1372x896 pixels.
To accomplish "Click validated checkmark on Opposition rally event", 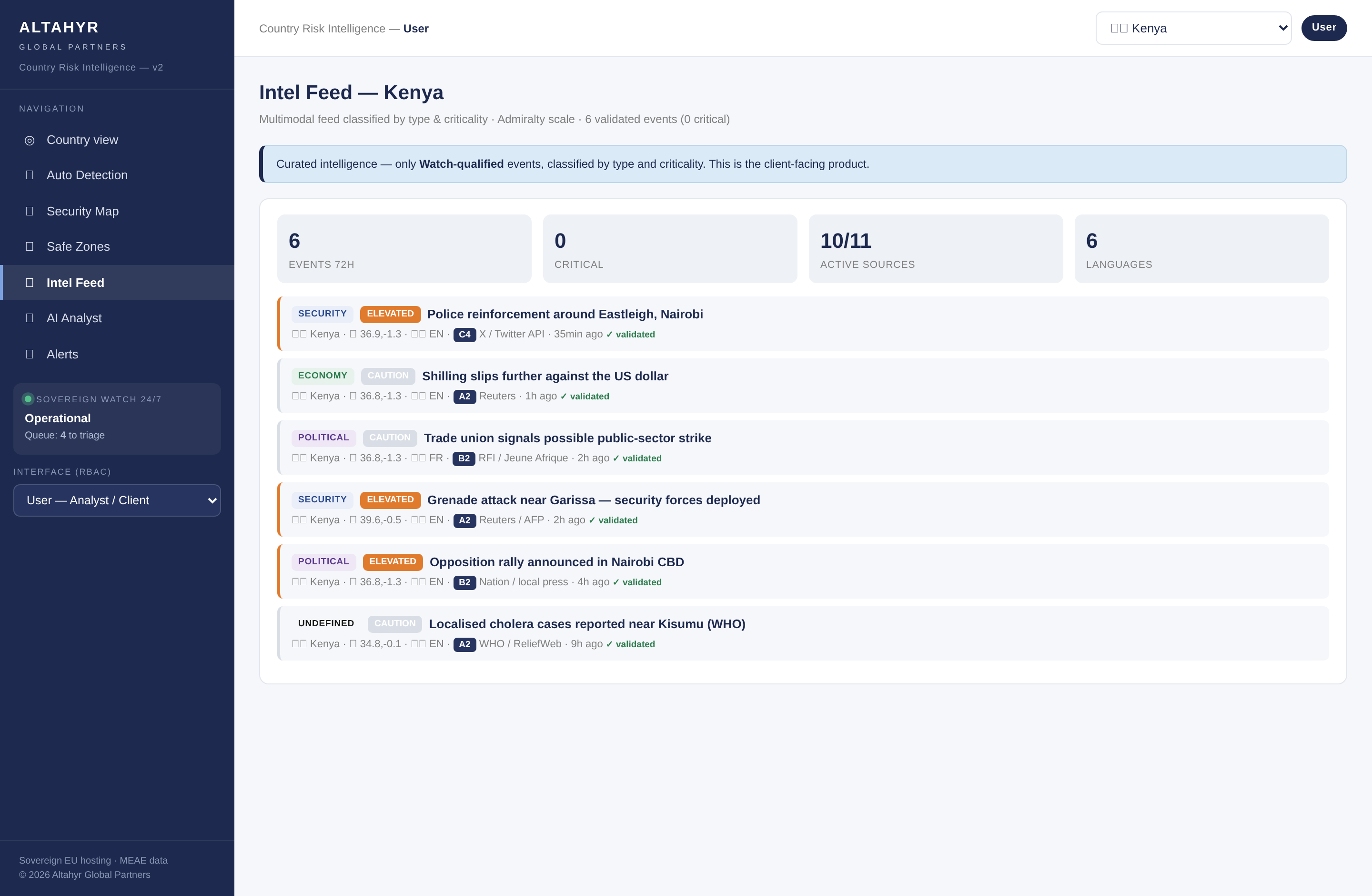I will pyautogui.click(x=637, y=582).
